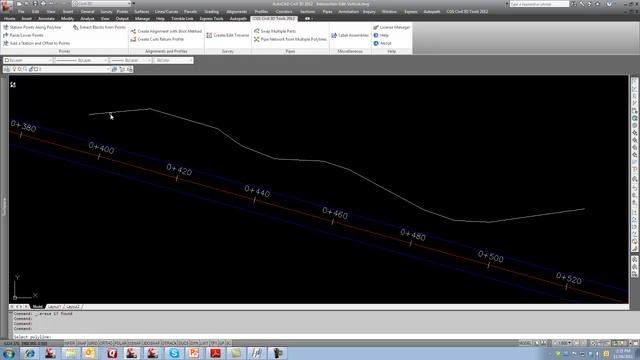Click the About button in Help panel
The width and height of the screenshot is (640, 360).
382,43
